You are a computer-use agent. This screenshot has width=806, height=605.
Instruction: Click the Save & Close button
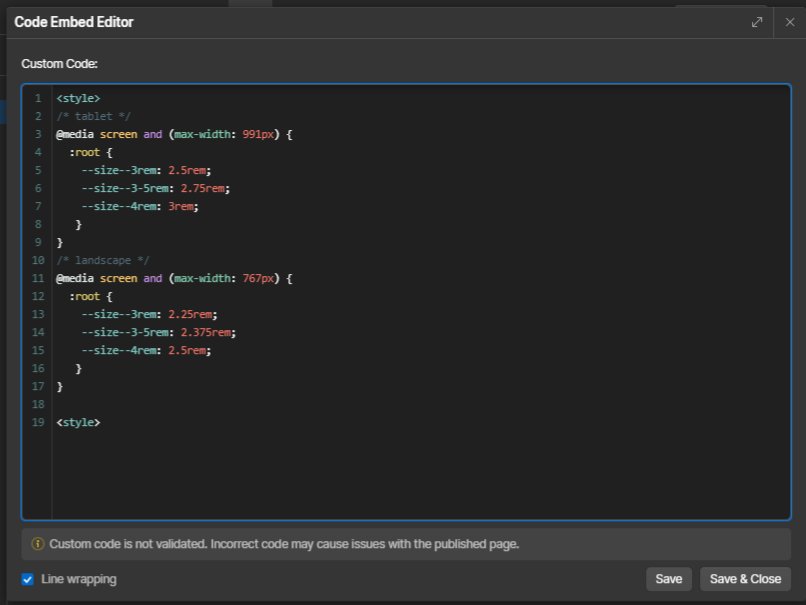[x=745, y=579]
